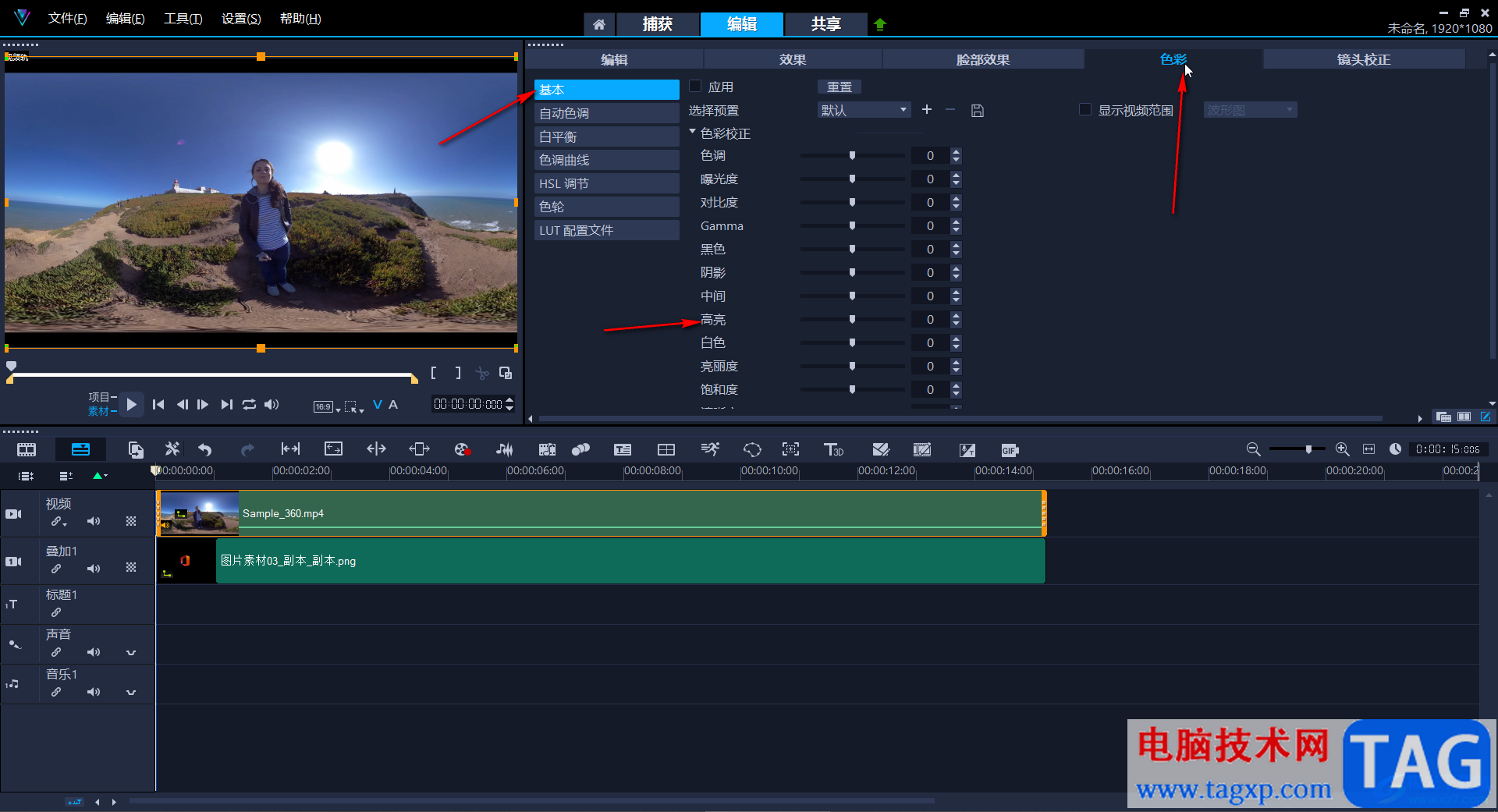This screenshot has width=1498, height=812.
Task: Open the auto music tool
Action: (x=547, y=449)
